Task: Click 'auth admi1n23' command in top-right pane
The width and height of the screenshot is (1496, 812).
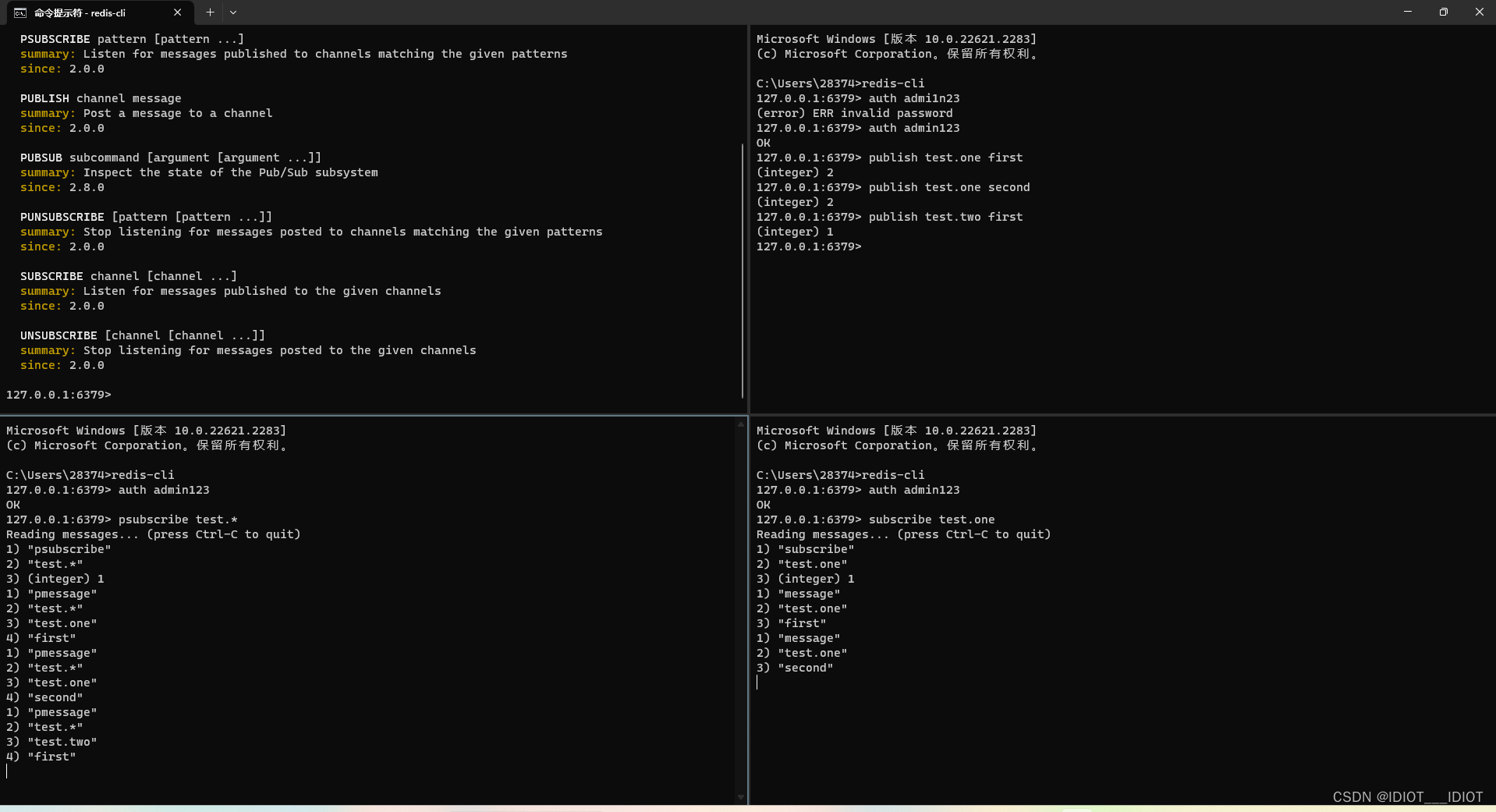Action: [914, 98]
